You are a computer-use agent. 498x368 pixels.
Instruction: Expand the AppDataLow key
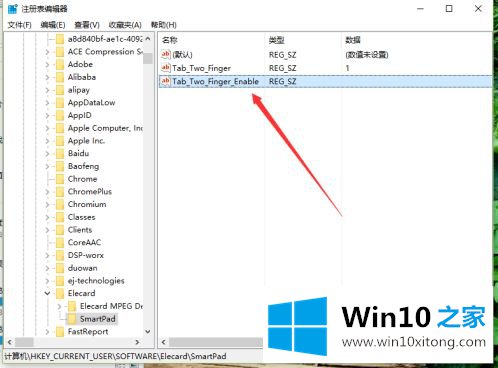click(x=47, y=103)
